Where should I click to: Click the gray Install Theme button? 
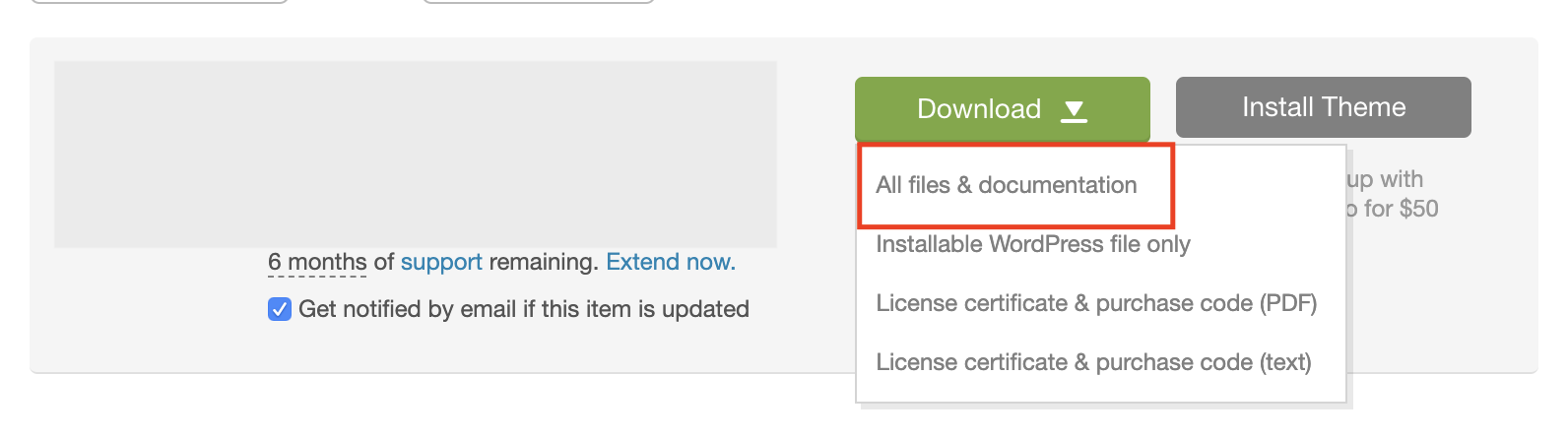pos(1323,107)
